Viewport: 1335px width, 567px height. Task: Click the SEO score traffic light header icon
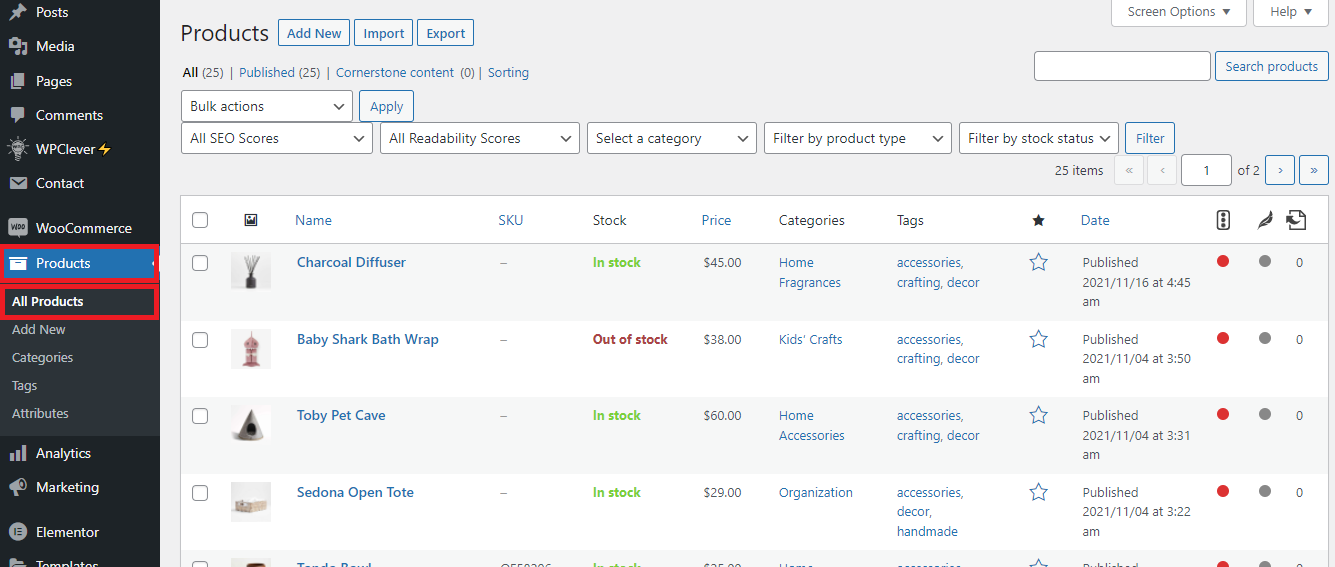1223,220
